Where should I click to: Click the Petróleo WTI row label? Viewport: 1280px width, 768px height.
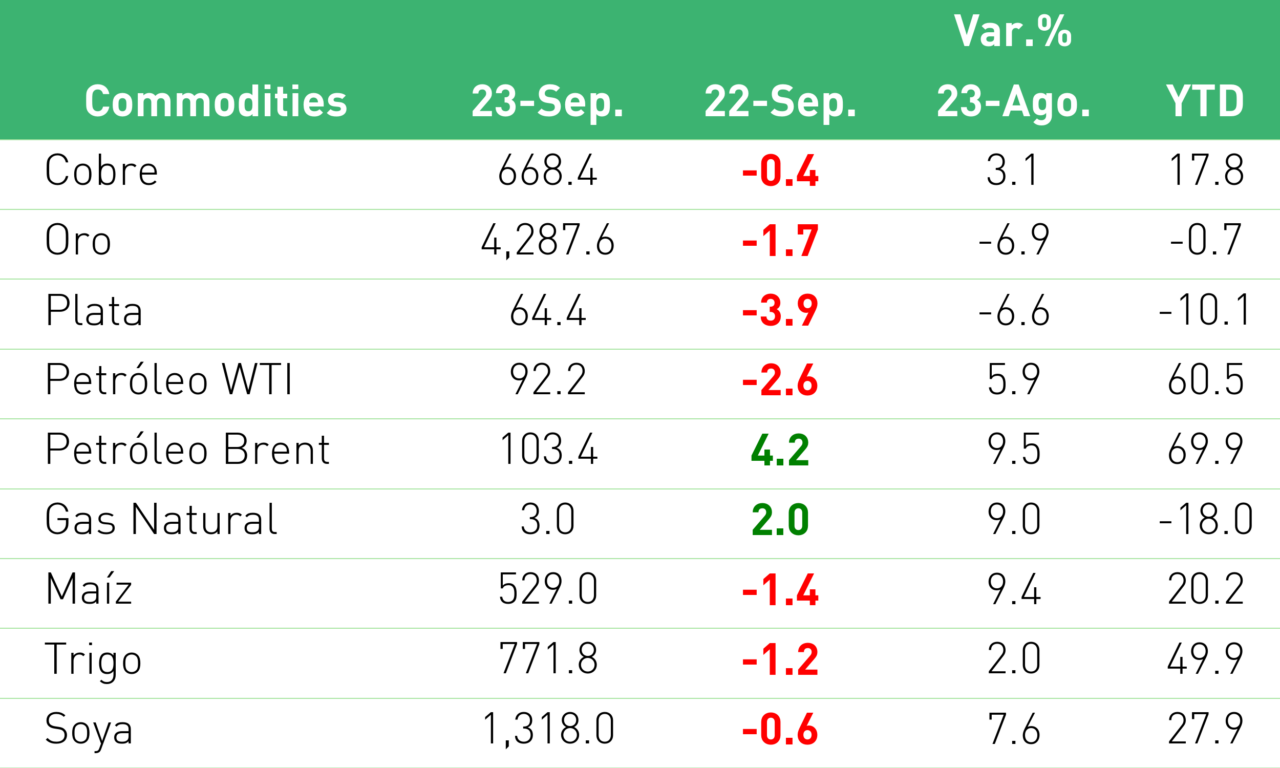[169, 381]
